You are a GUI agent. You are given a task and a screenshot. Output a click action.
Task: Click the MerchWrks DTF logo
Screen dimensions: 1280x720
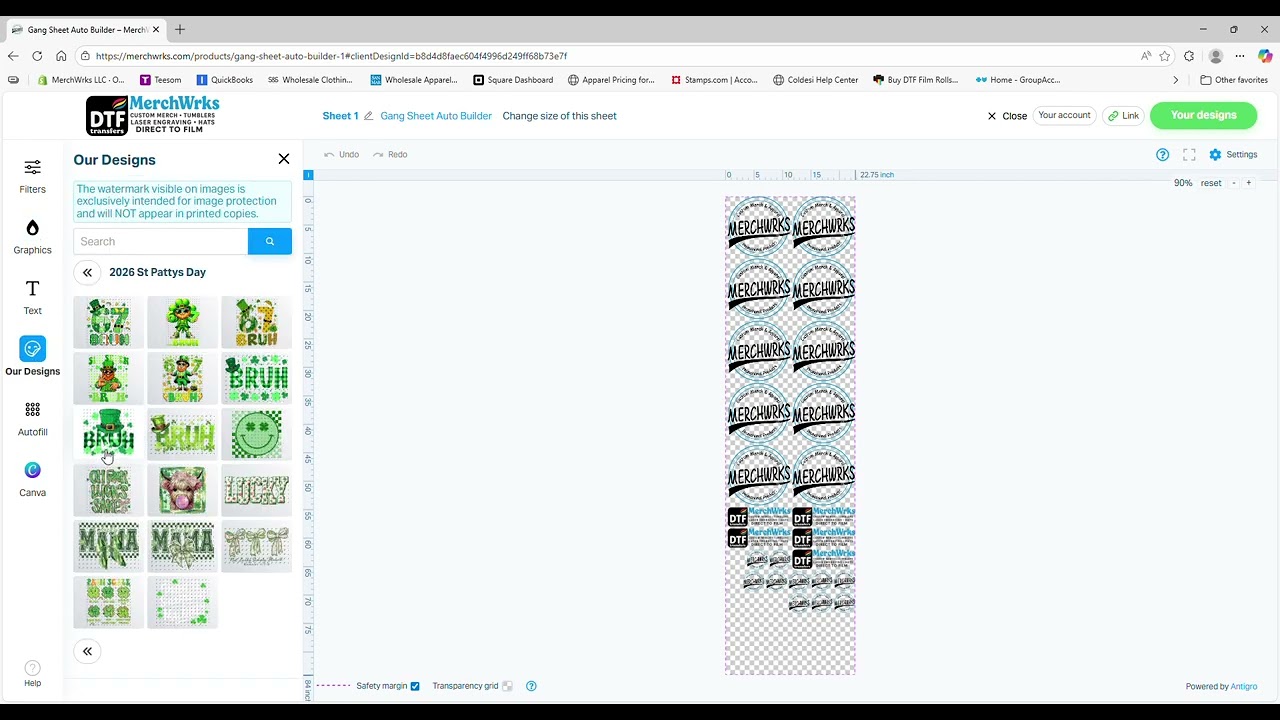pos(152,115)
